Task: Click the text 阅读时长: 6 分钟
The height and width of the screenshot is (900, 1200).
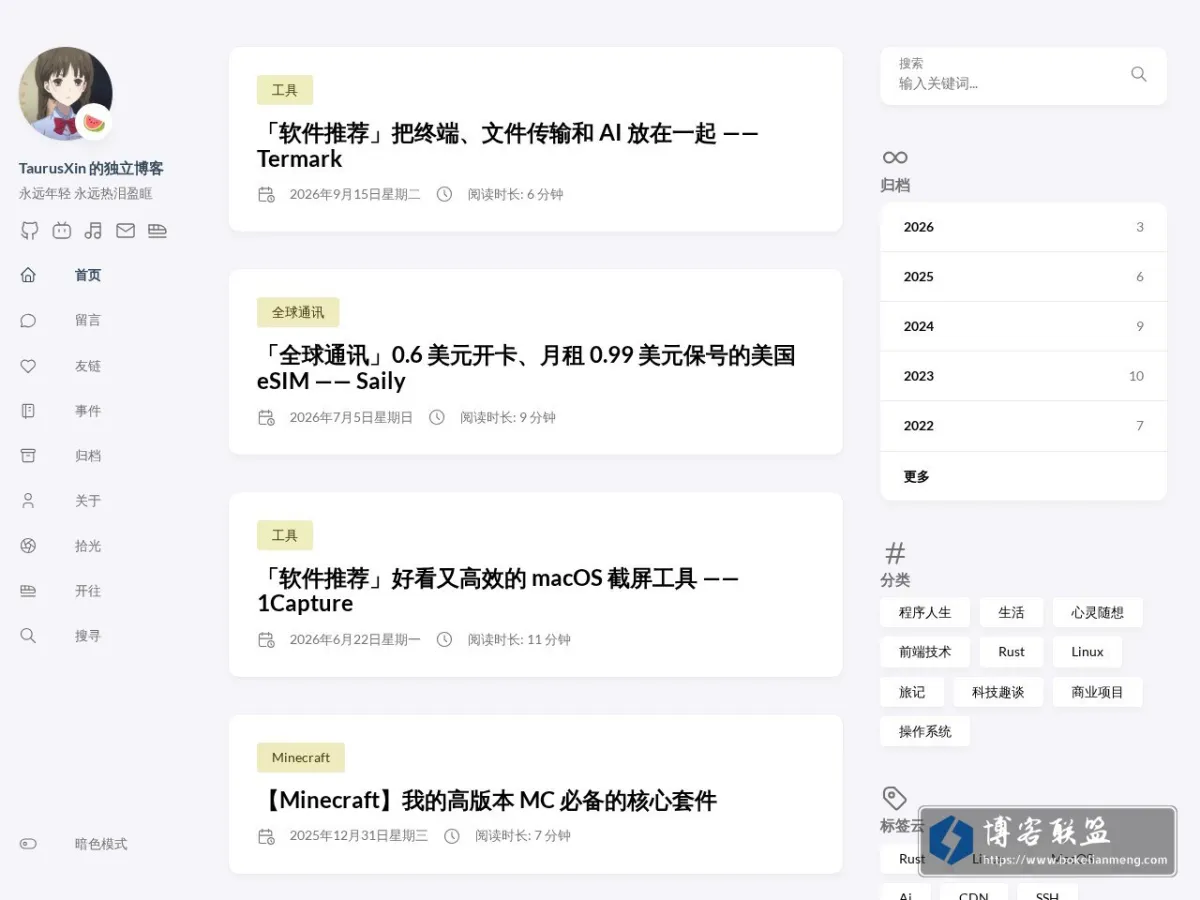Action: 515,194
